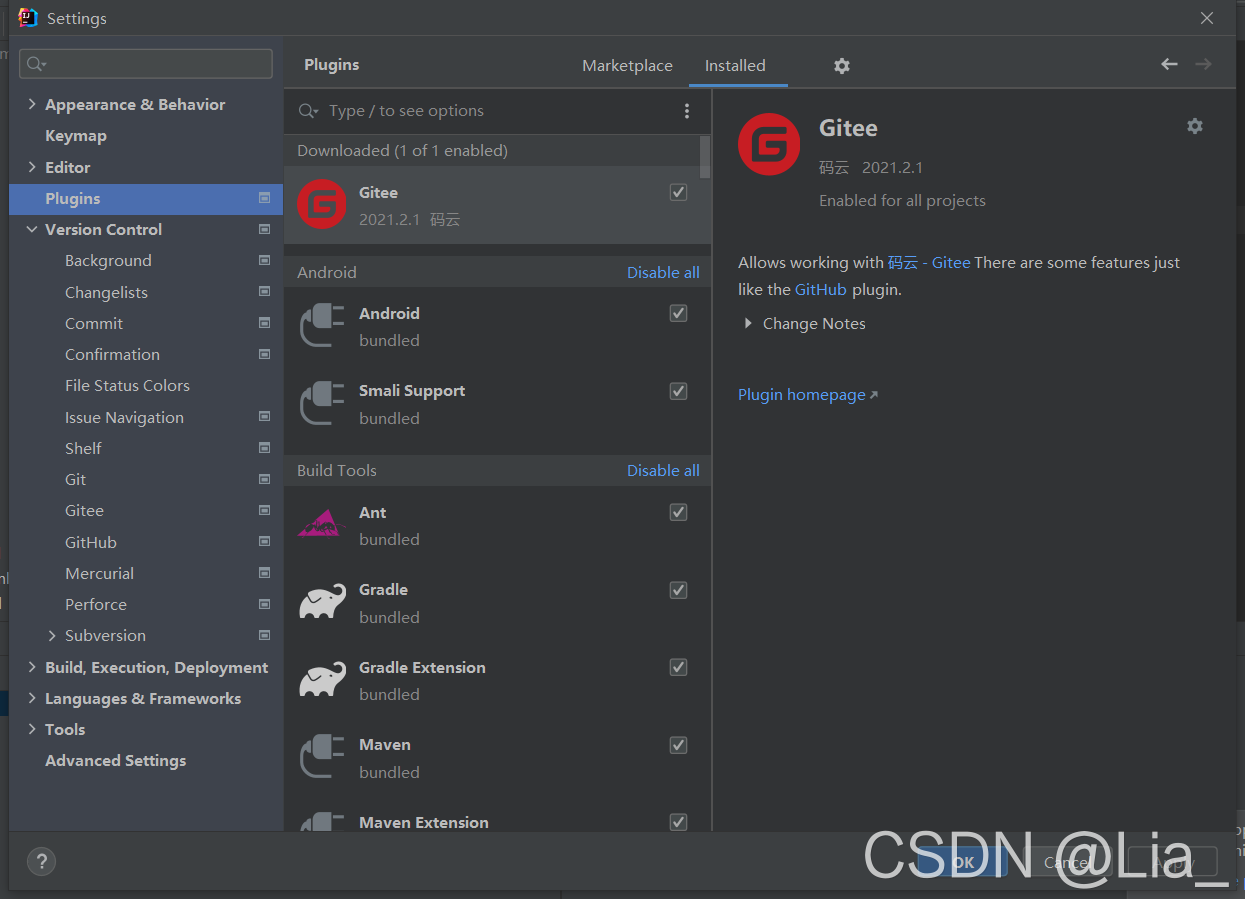Click the plugin list scrollbar

(x=705, y=157)
